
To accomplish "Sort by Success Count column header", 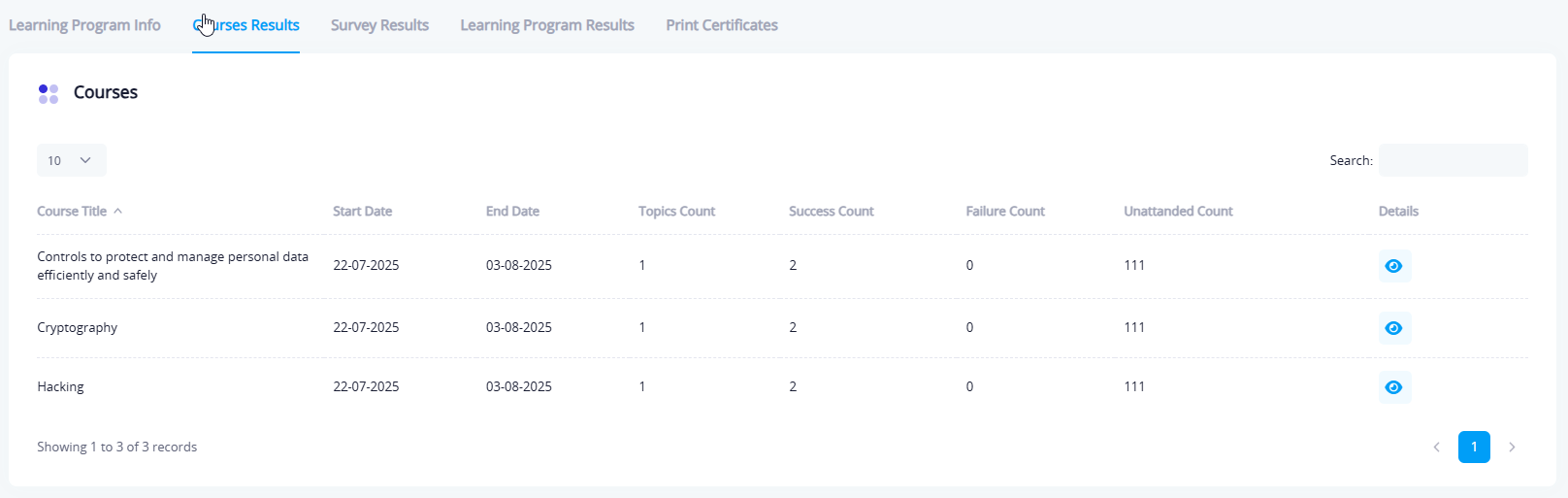I will tap(831, 212).
